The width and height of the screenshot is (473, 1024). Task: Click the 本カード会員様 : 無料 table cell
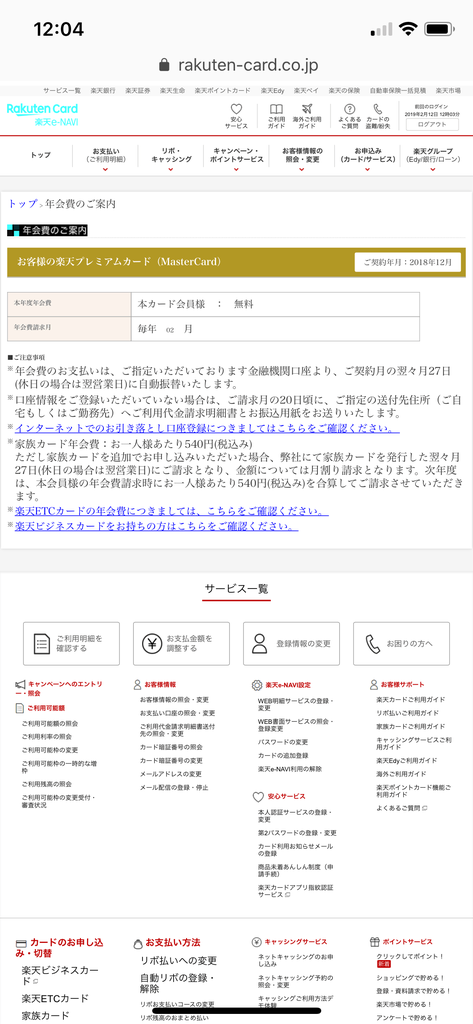pos(275,304)
